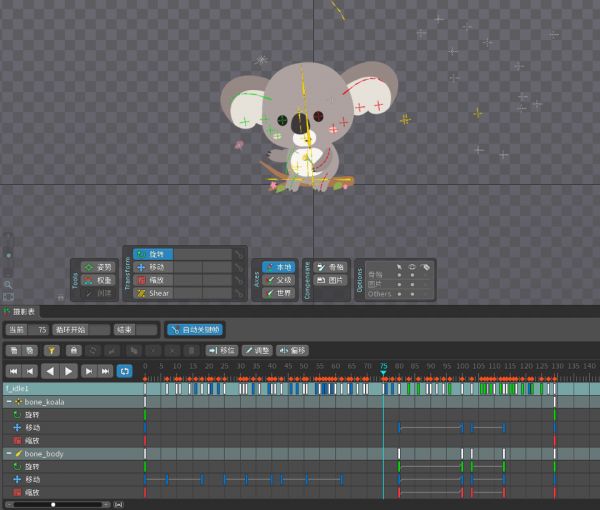Click the 结束 loop end field

tap(135, 329)
